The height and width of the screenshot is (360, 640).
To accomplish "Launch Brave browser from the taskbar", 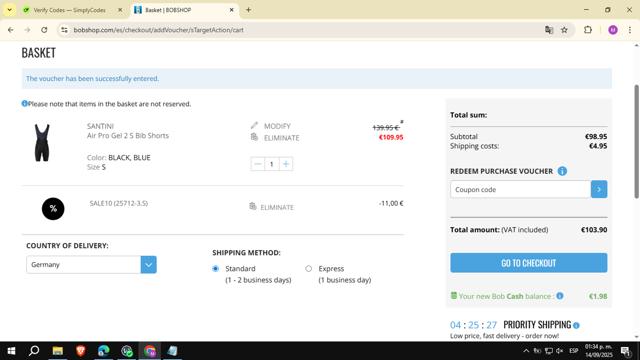I will click(x=80, y=351).
